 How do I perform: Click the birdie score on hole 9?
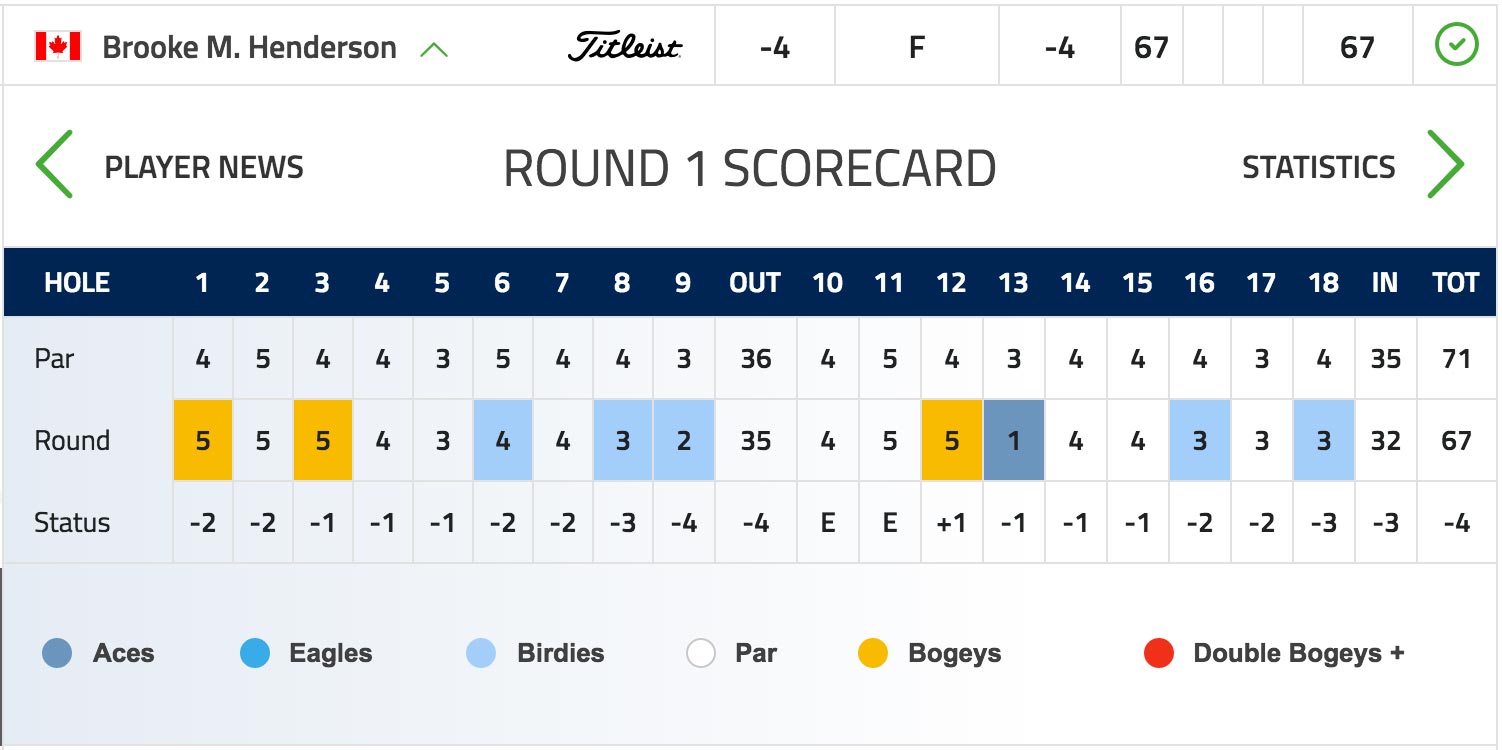point(684,441)
